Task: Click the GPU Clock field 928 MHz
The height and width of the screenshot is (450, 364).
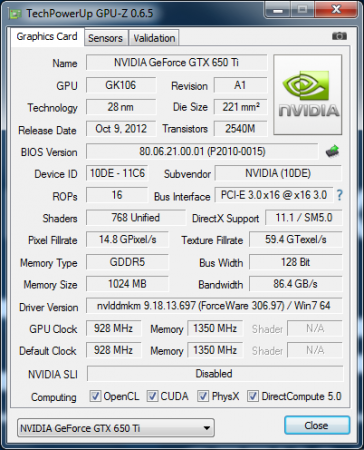Action: 113,328
